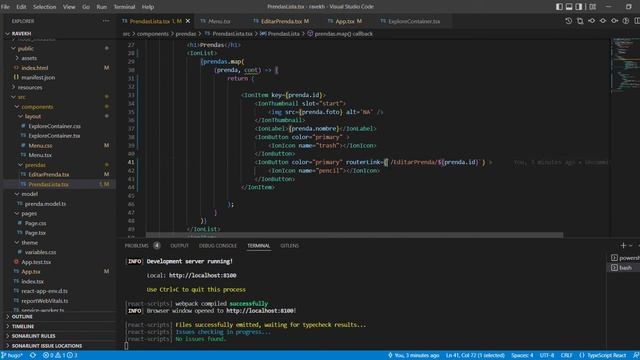Click the help icon in editor toolbar

pos(626,21)
